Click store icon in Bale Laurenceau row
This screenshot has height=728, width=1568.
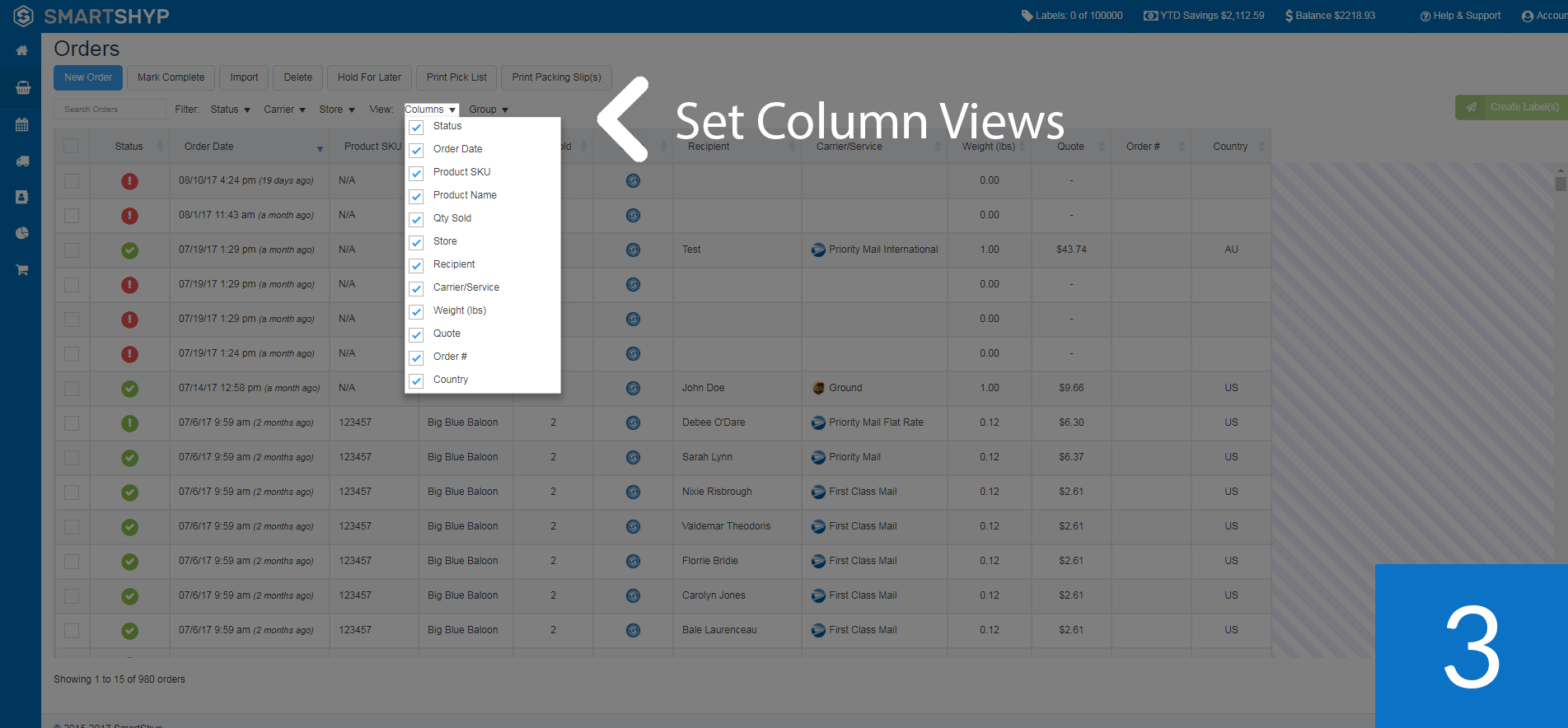(633, 631)
